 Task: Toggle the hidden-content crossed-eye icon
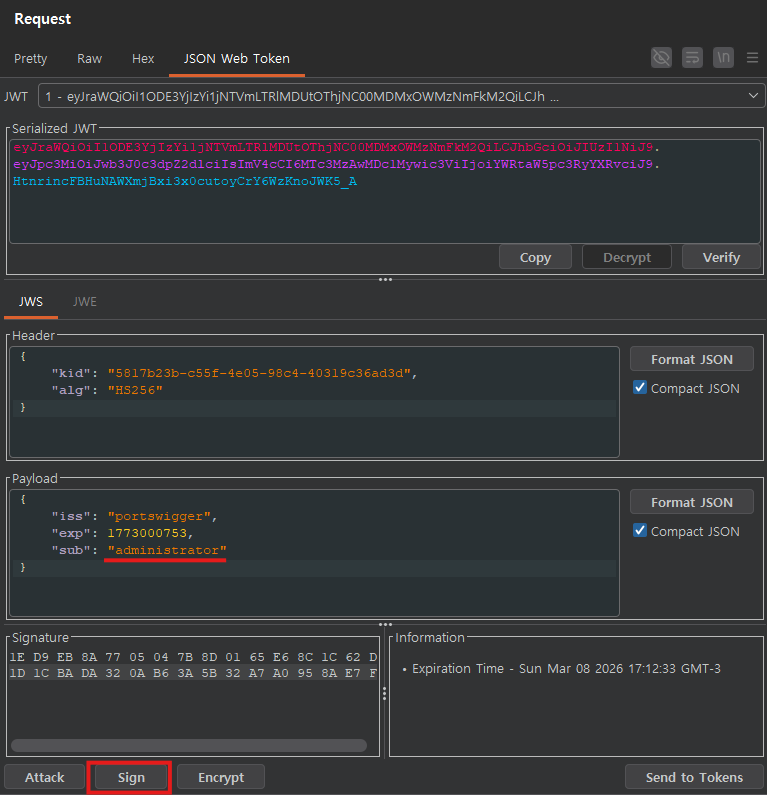click(661, 58)
